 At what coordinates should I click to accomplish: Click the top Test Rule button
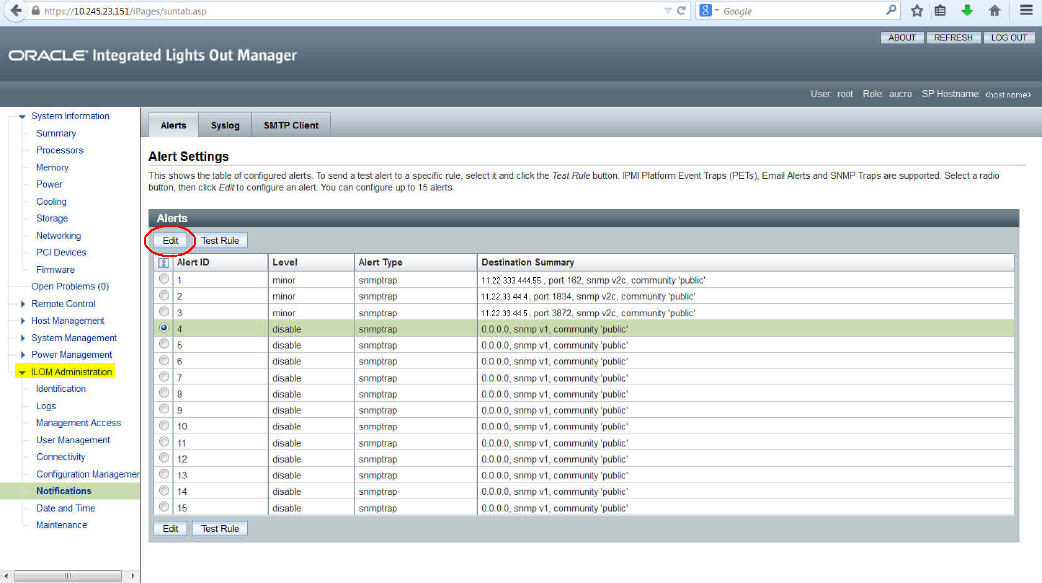point(220,241)
